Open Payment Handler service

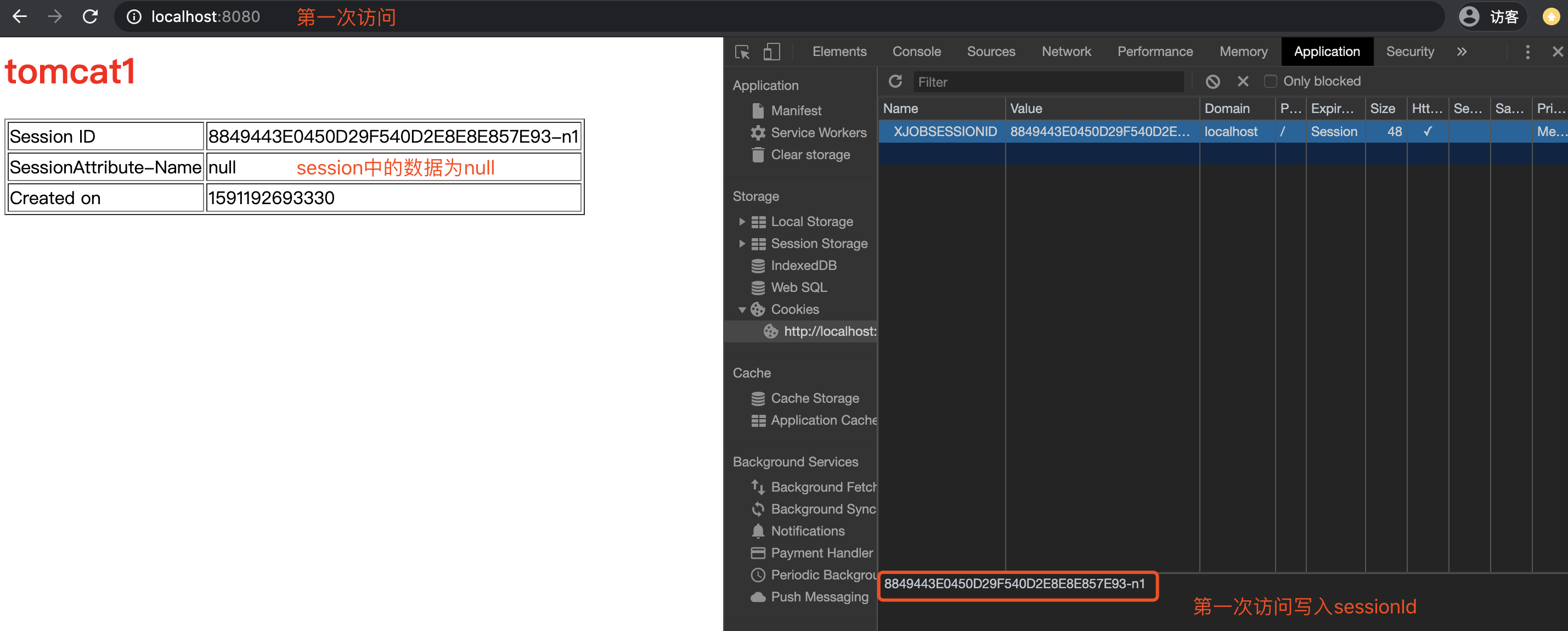(821, 553)
